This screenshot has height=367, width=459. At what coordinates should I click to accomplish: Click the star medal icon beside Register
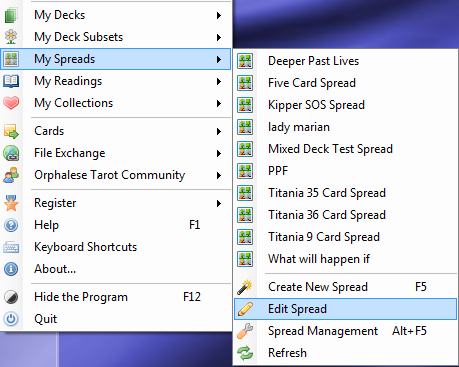pyautogui.click(x=11, y=203)
